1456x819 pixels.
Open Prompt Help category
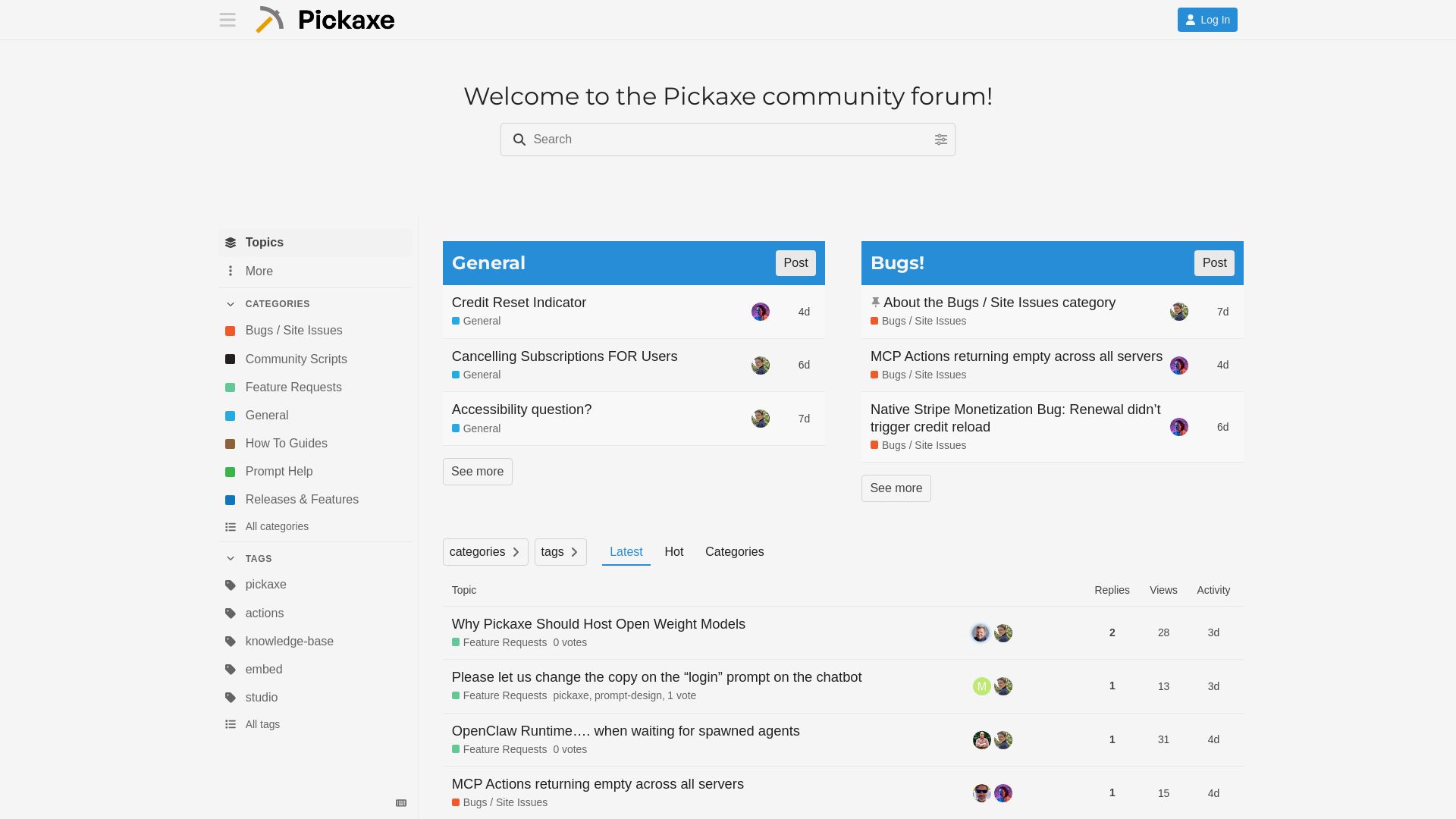coord(315,472)
